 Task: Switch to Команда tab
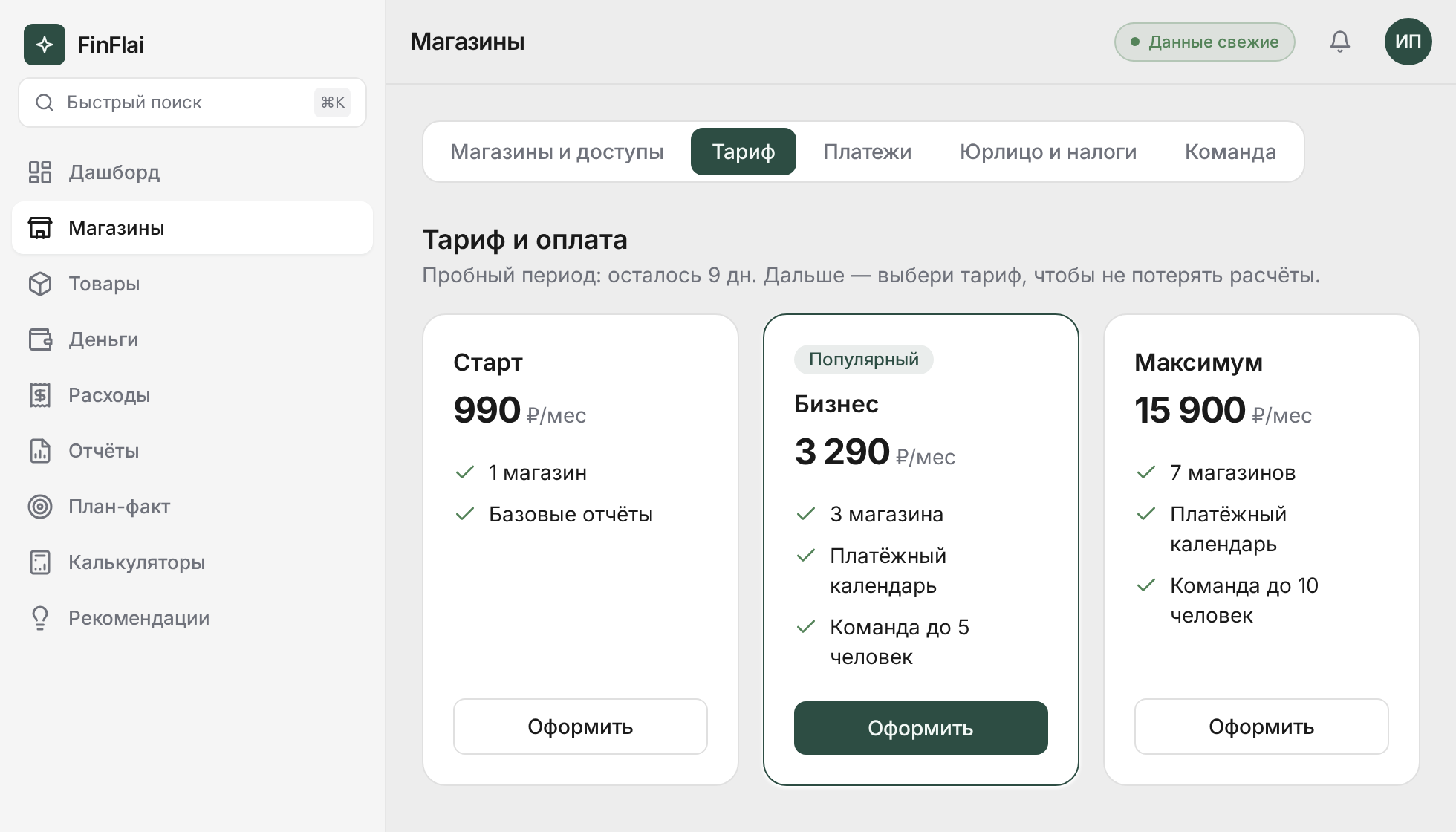pos(1230,152)
